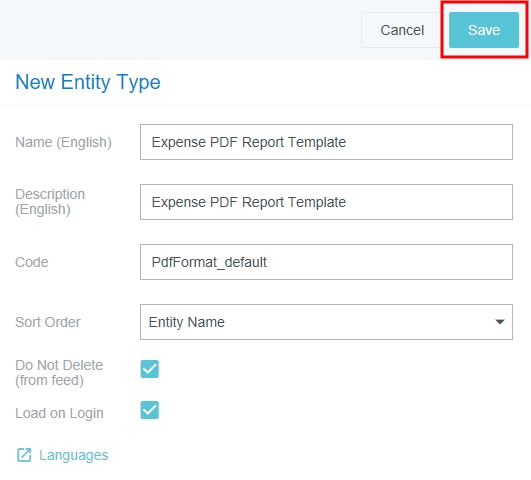The width and height of the screenshot is (531, 480).
Task: Select the Code field containing PdfFormat_default
Action: 326,262
